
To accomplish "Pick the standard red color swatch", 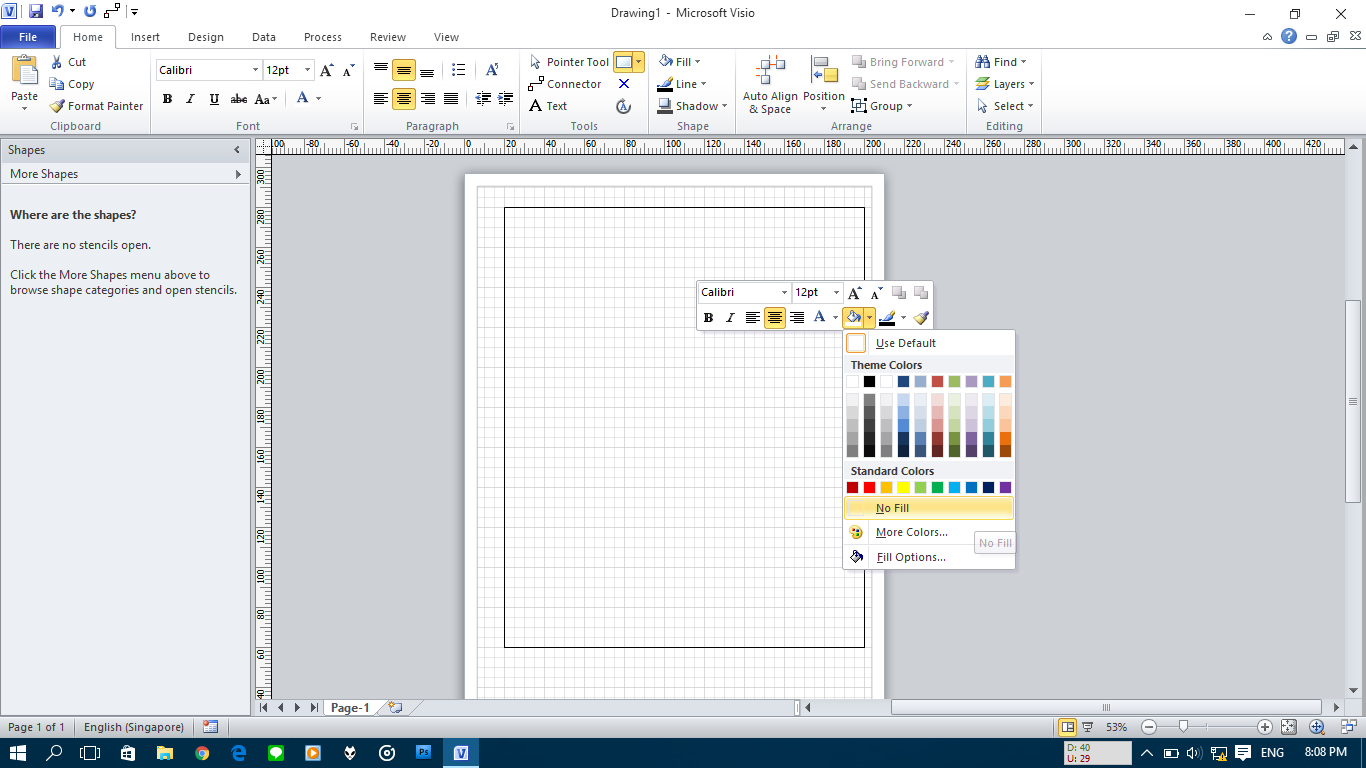I will tap(869, 488).
